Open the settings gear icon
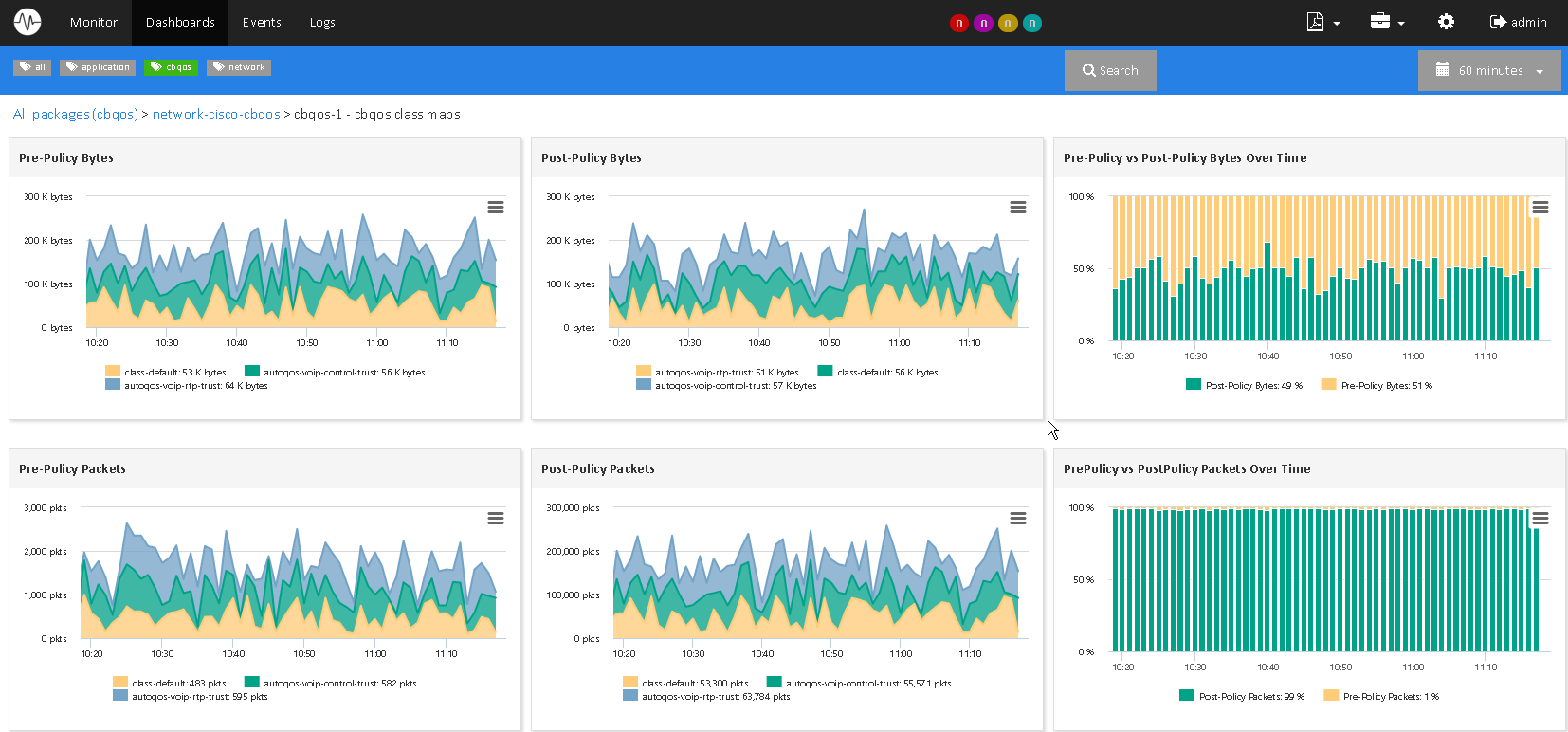The image size is (1568, 732). [1446, 22]
